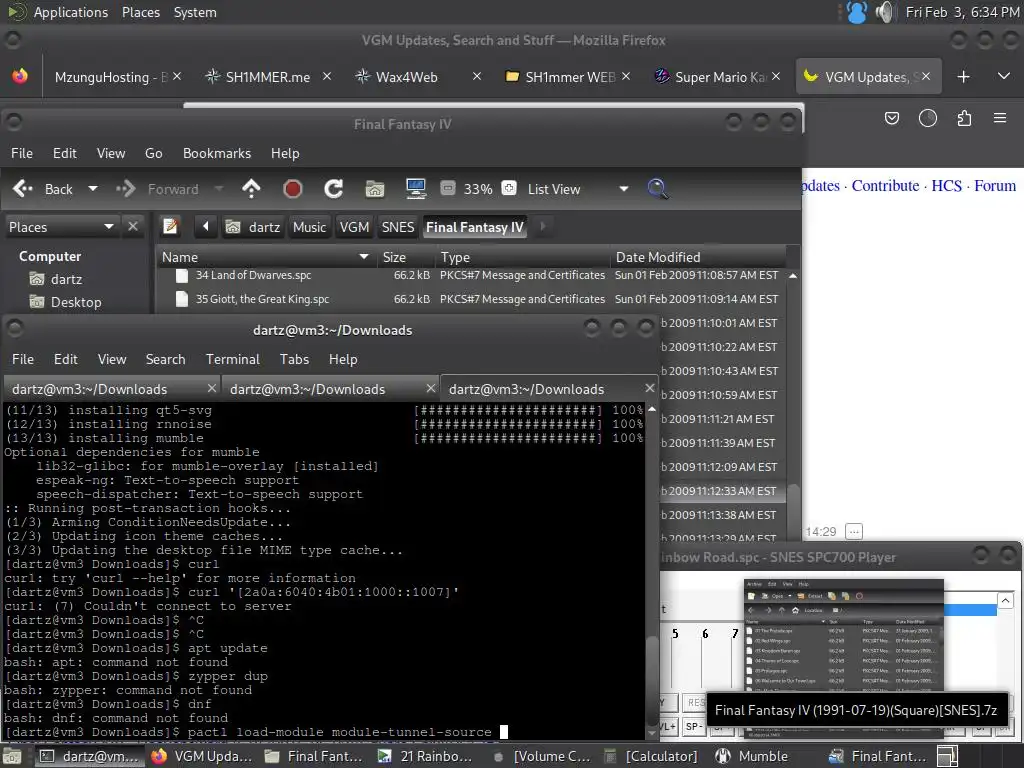Image resolution: width=1024 pixels, height=768 pixels.
Task: Open the Back history dropdown arrow
Action: tap(93, 189)
